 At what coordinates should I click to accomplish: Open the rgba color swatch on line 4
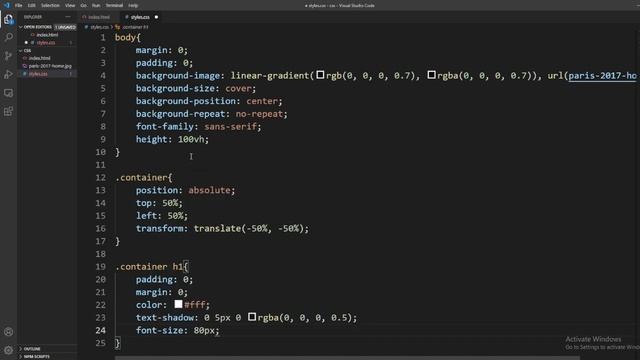pyautogui.click(x=431, y=75)
